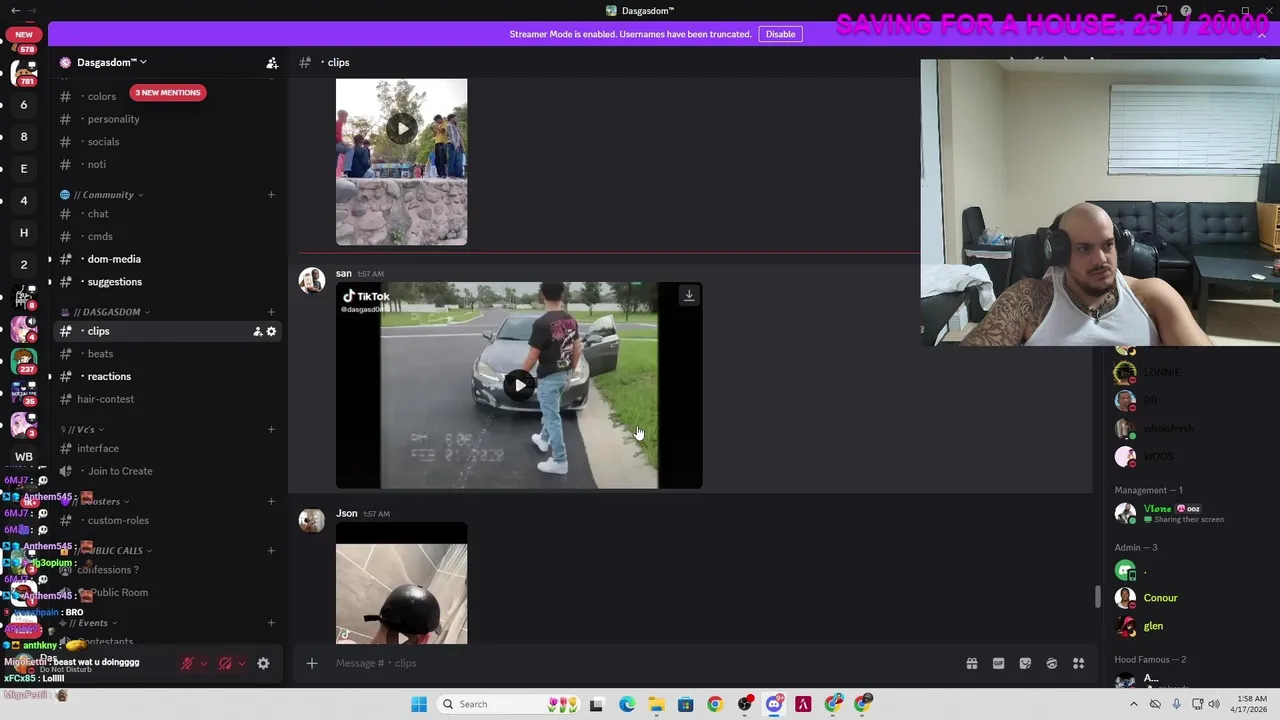The image size is (1280, 720).
Task: Open san's profile avatar
Action: (312, 281)
